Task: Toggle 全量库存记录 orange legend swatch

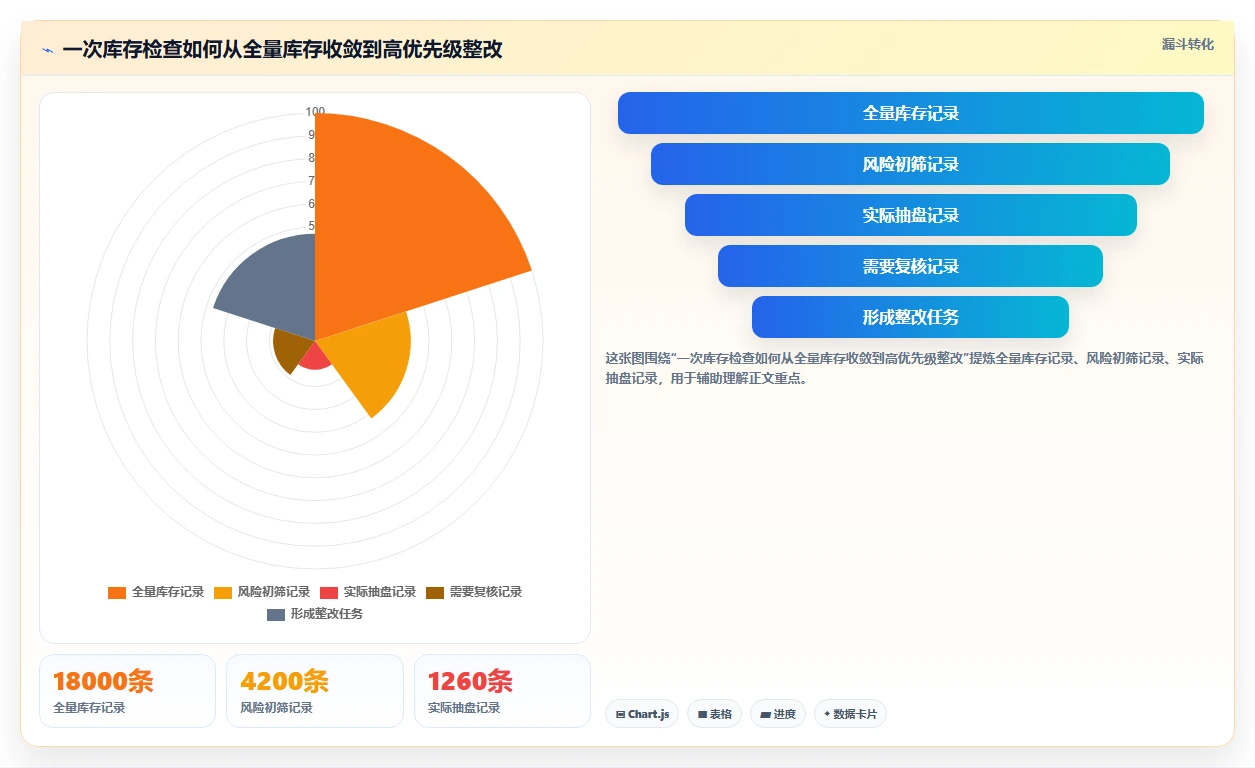Action: [117, 592]
